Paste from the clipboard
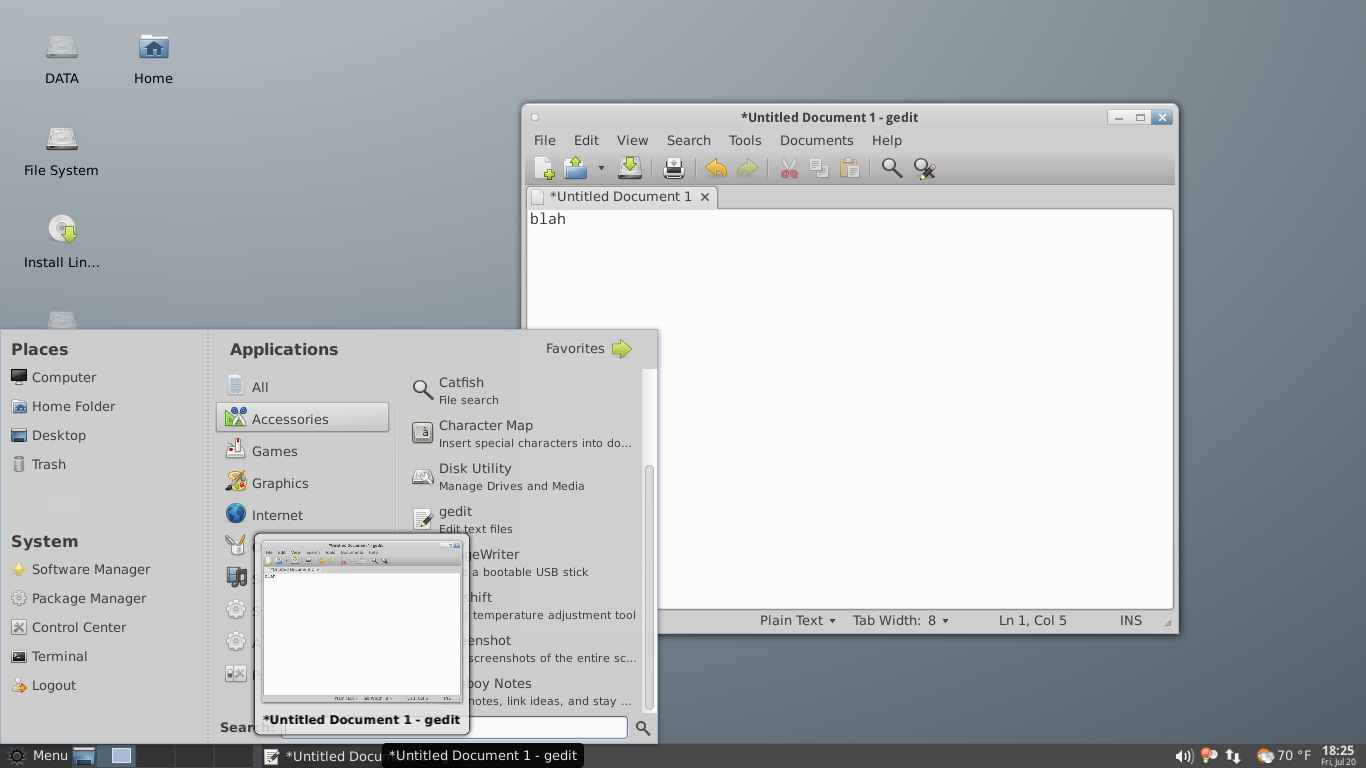 point(849,168)
